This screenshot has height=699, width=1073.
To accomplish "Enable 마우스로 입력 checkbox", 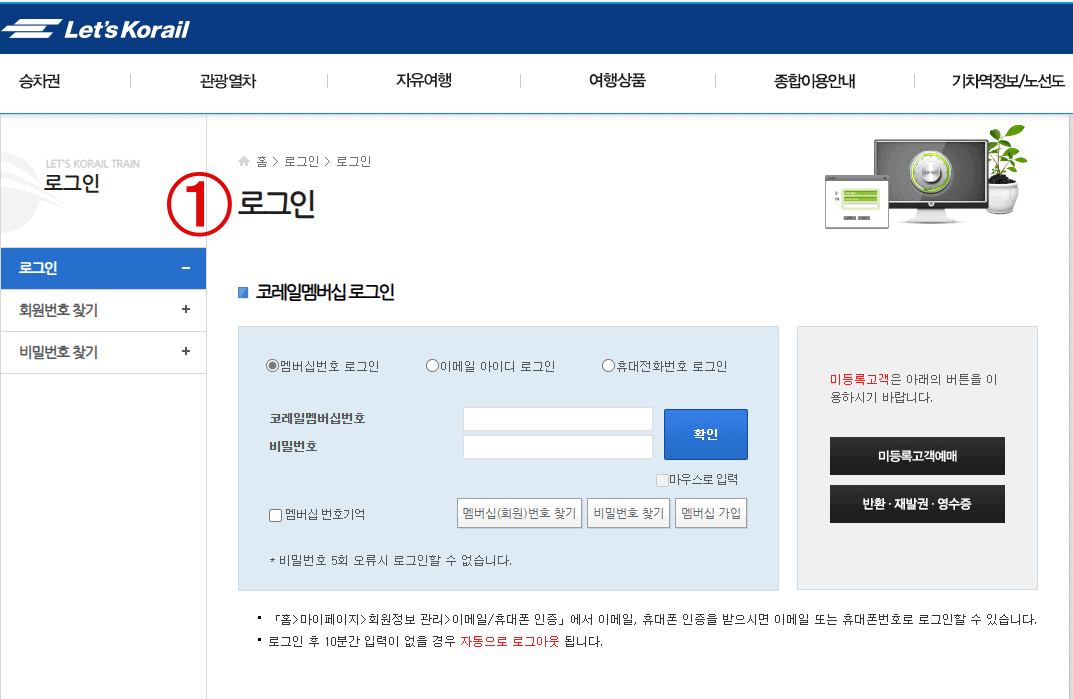I will click(x=662, y=480).
